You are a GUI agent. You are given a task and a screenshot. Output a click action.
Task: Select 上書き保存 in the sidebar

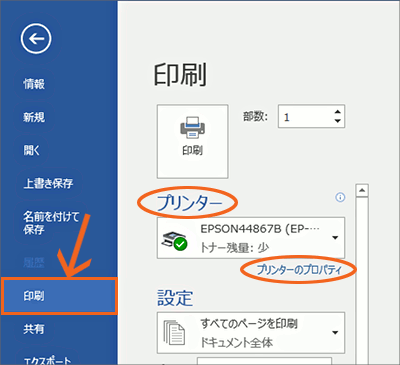48,183
